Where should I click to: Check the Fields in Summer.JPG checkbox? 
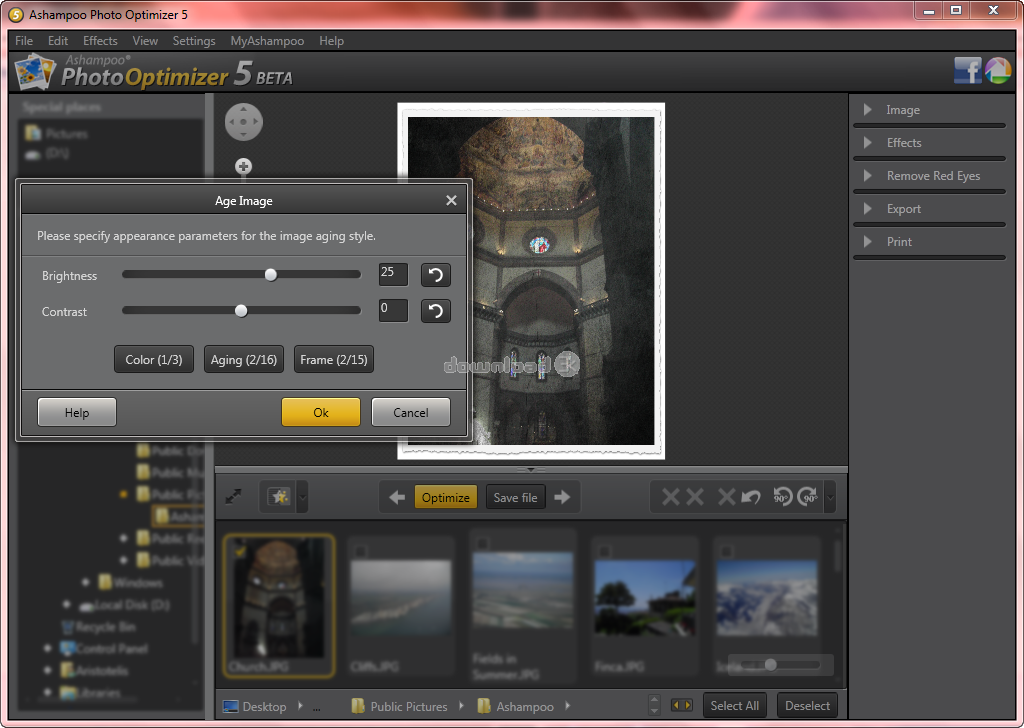[482, 543]
